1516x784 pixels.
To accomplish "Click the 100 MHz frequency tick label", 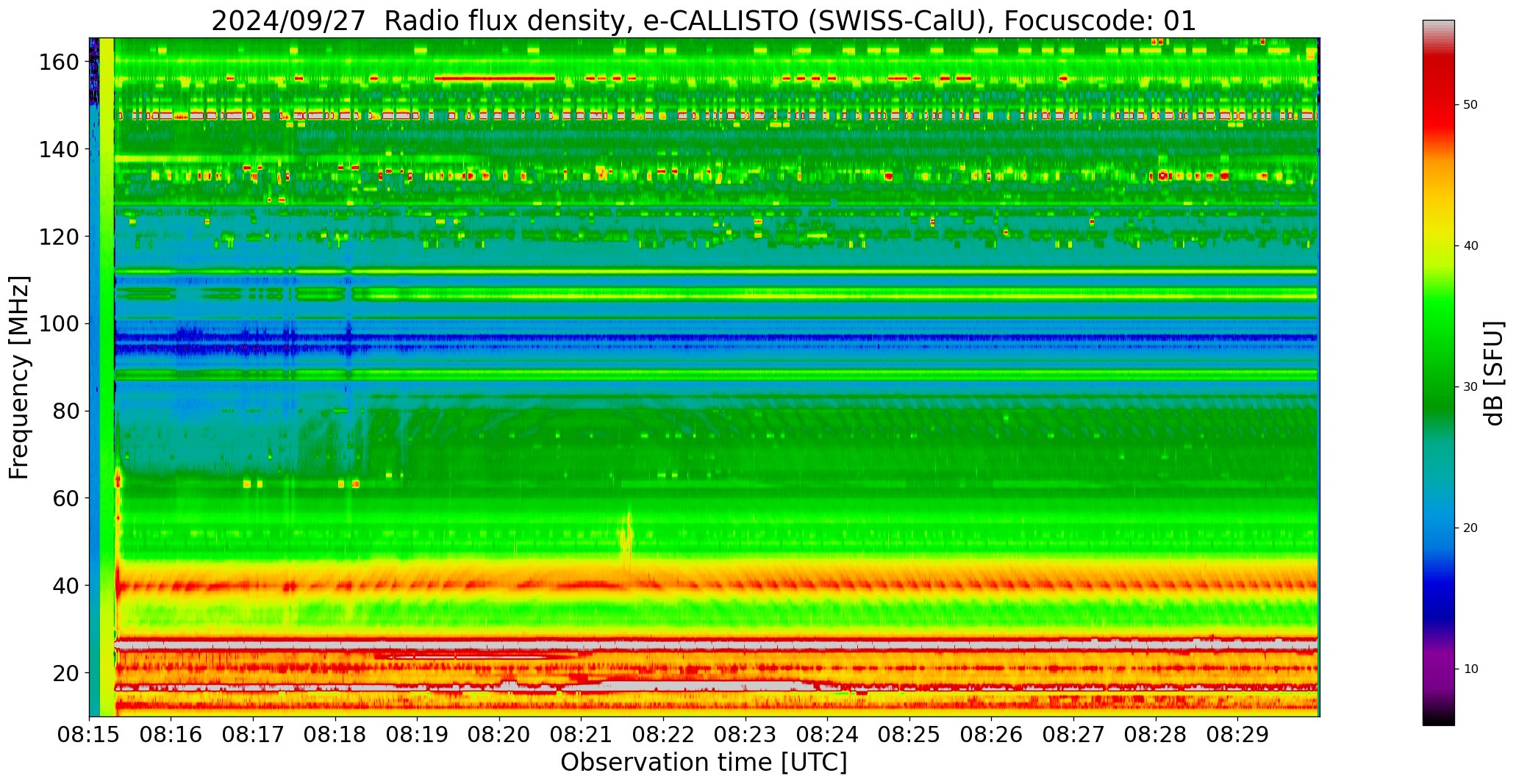I will click(x=59, y=324).
